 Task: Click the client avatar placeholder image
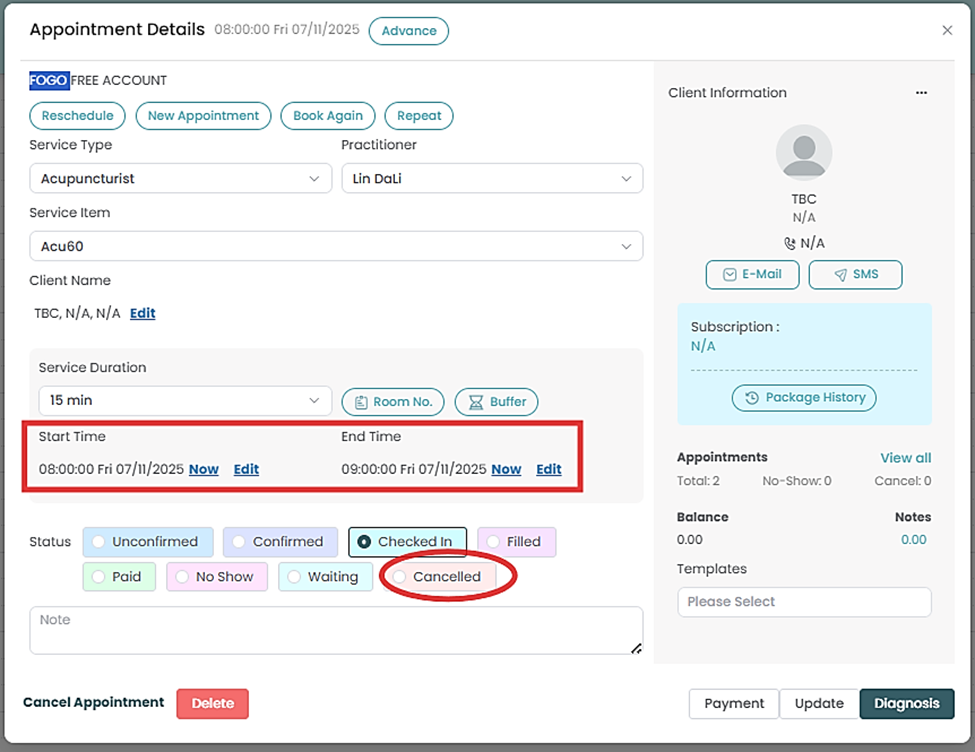tap(804, 153)
